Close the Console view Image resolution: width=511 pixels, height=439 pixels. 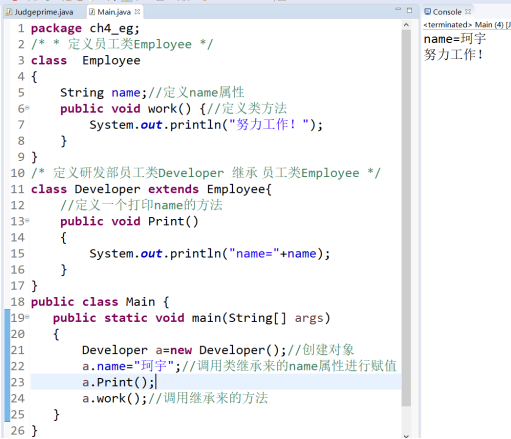[x=468, y=12]
